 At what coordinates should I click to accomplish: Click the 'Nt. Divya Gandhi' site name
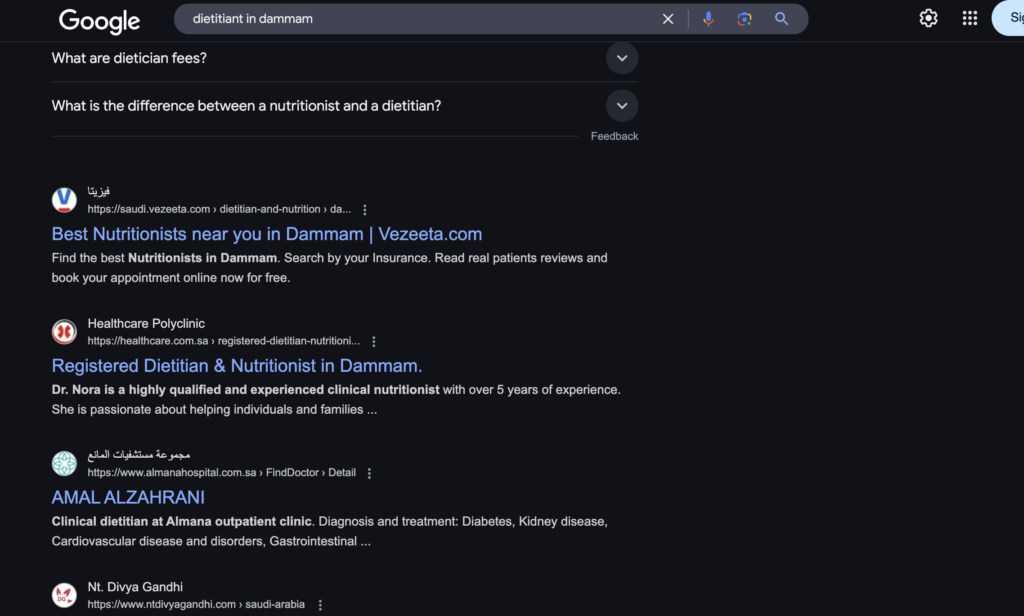(x=135, y=587)
